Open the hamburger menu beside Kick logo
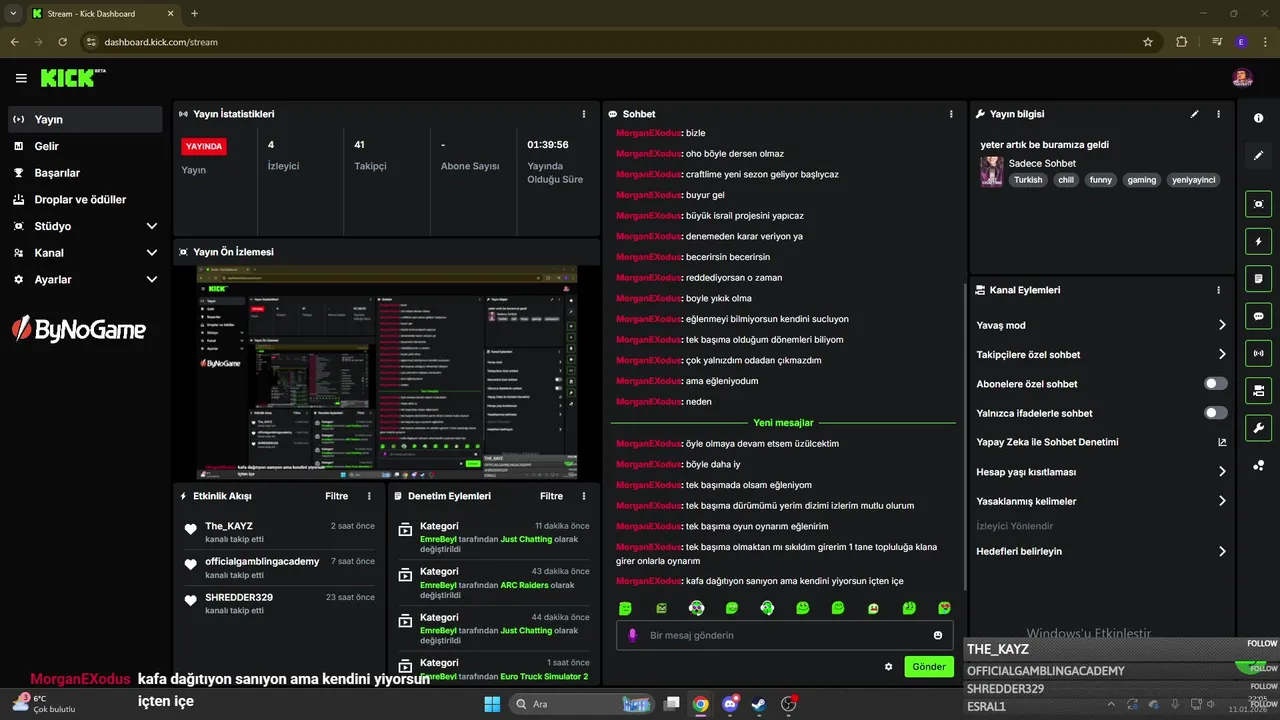Viewport: 1280px width, 720px height. [21, 78]
